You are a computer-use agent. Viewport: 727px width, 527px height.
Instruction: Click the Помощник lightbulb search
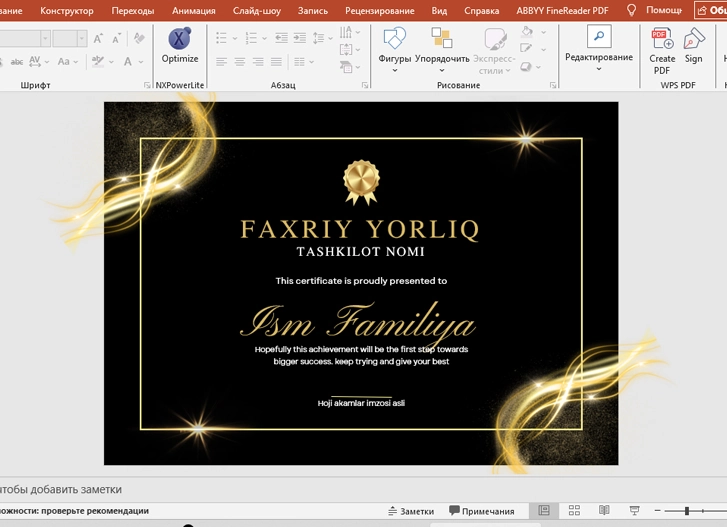point(654,10)
